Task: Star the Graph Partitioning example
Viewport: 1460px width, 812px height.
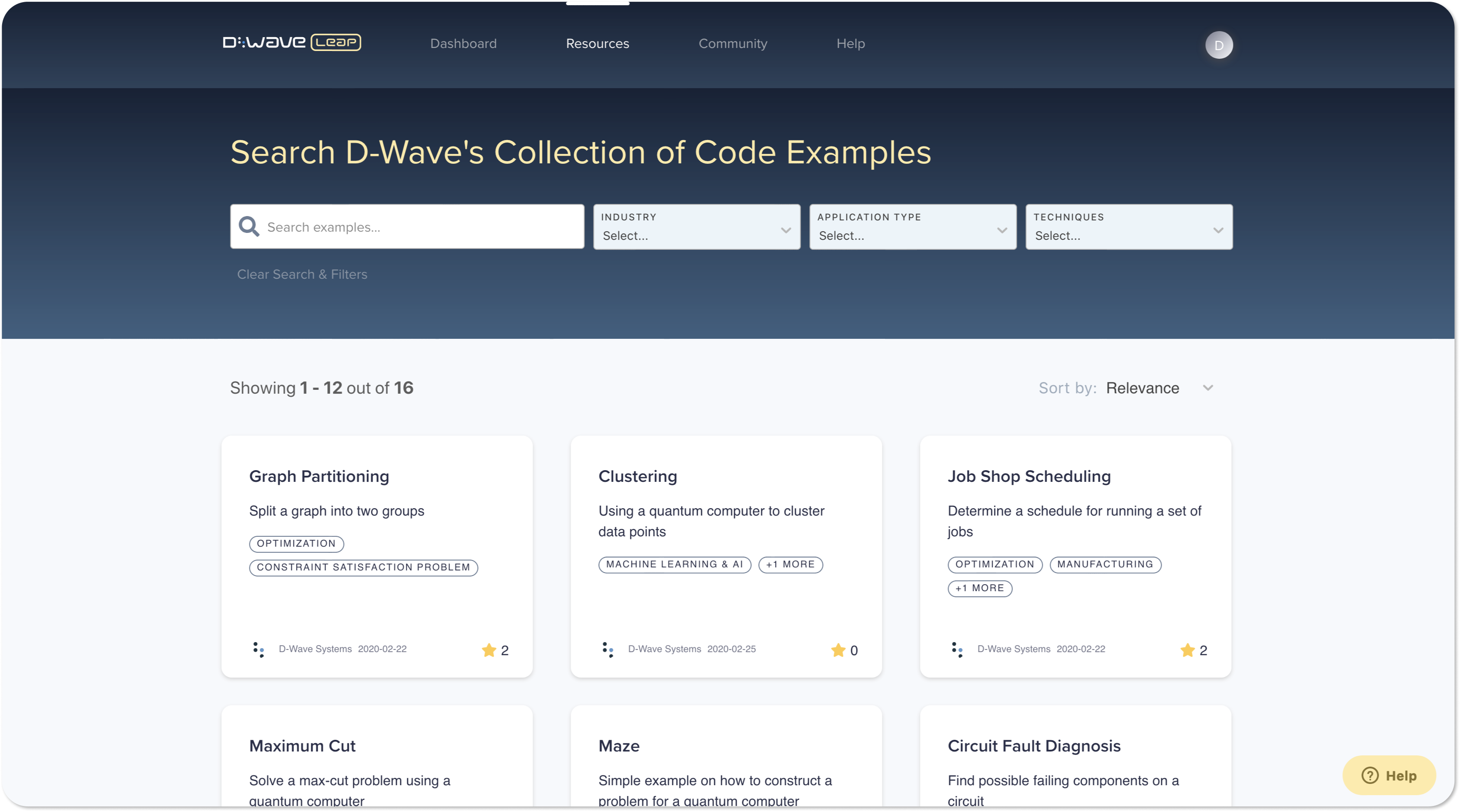Action: point(489,650)
